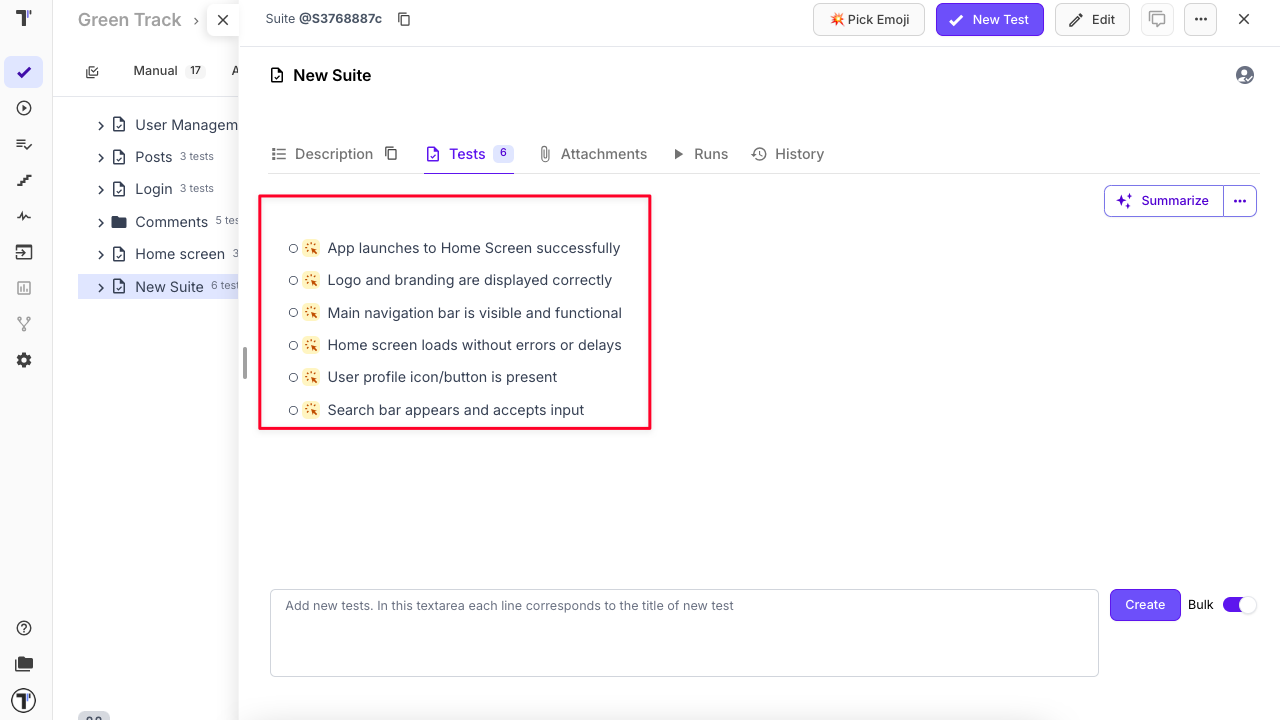The width and height of the screenshot is (1280, 720).
Task: Switch to the History tab
Action: pos(788,154)
